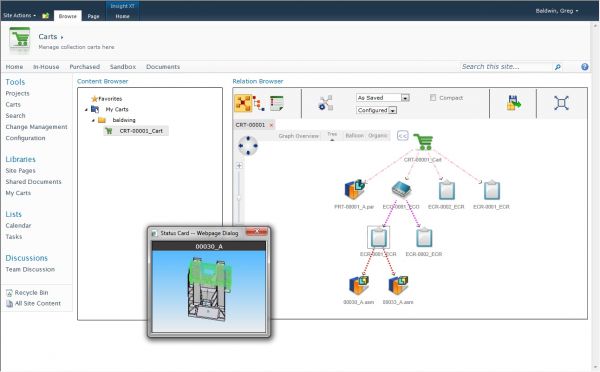
Task: Click the navigate-up folder icon beside Site Actions
Action: click(46, 16)
